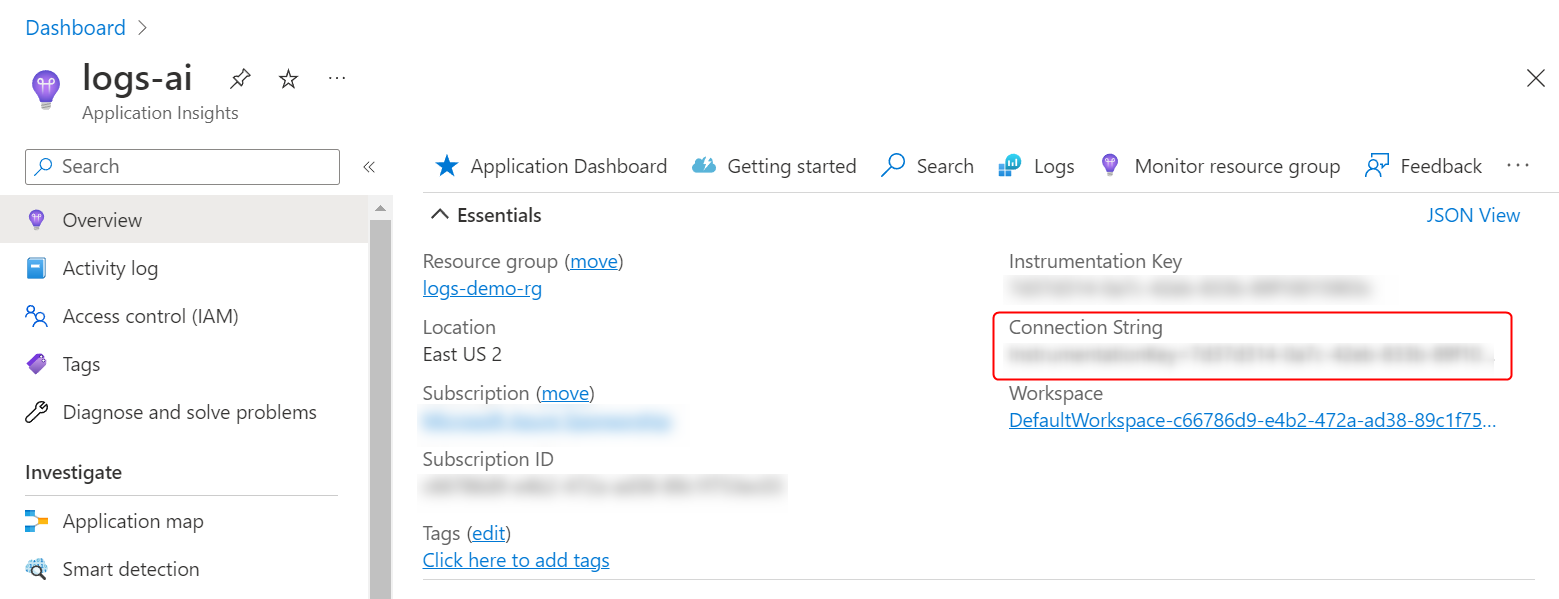Open Application Dashboard from toolbar
Screen dimensions: 1559x599
(551, 166)
